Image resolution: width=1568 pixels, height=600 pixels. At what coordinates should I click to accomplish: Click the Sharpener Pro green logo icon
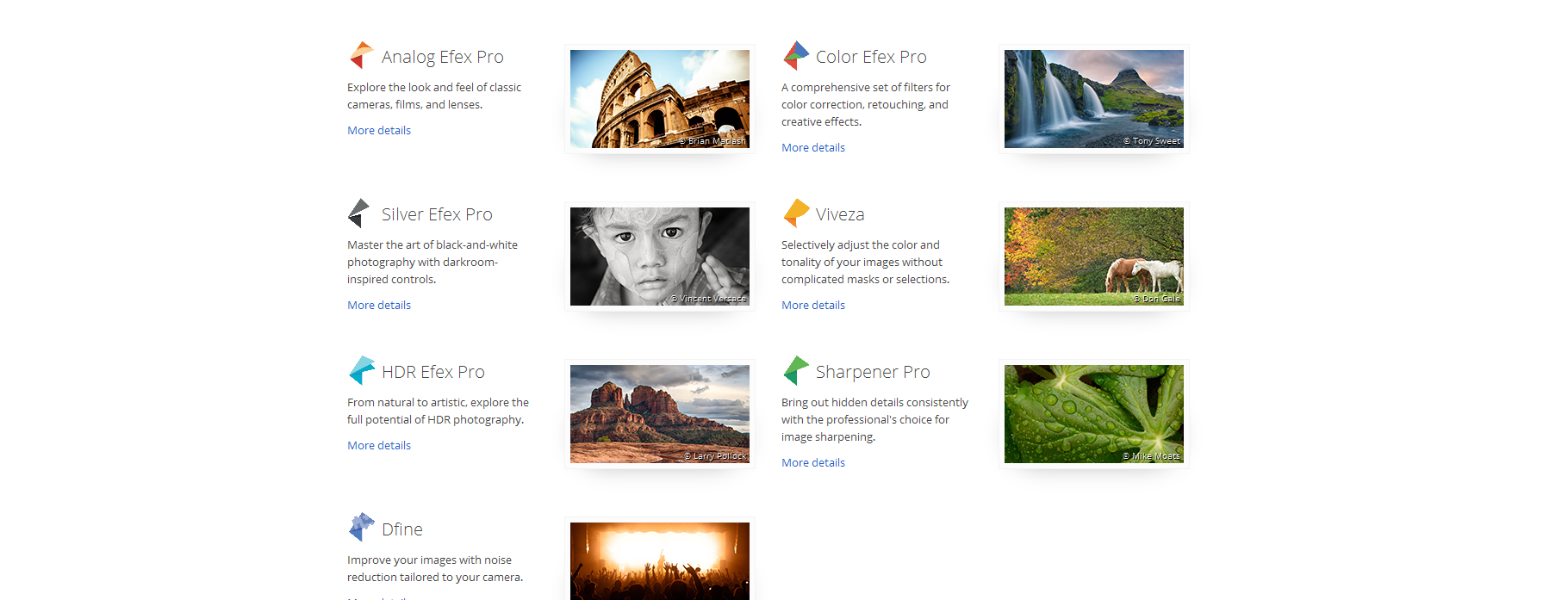pyautogui.click(x=796, y=370)
